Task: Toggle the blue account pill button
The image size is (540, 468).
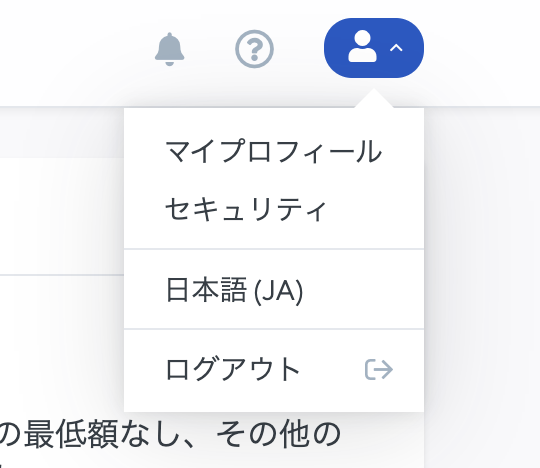Action: (374, 48)
